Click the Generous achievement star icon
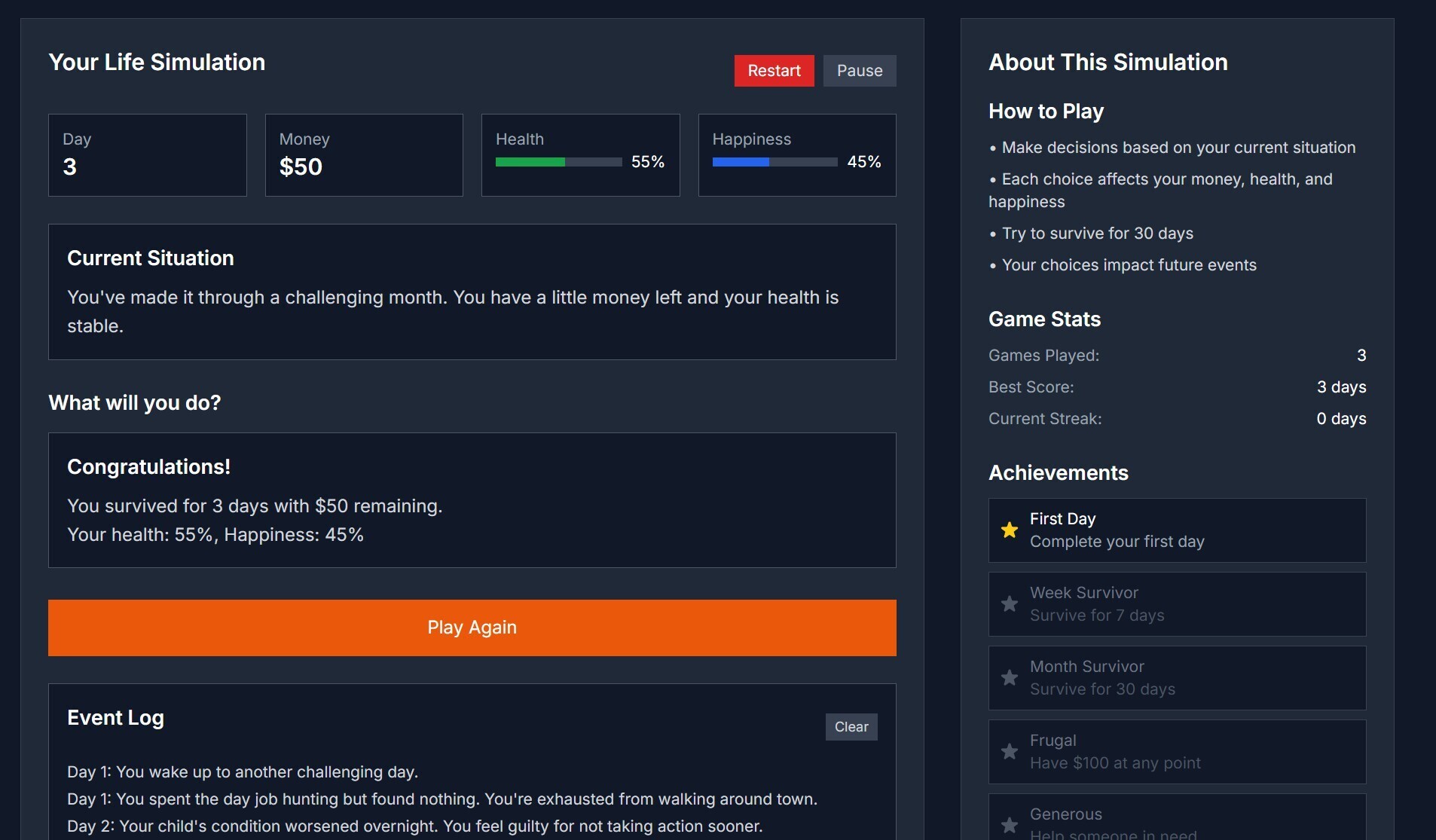The height and width of the screenshot is (840, 1436). (x=1009, y=825)
